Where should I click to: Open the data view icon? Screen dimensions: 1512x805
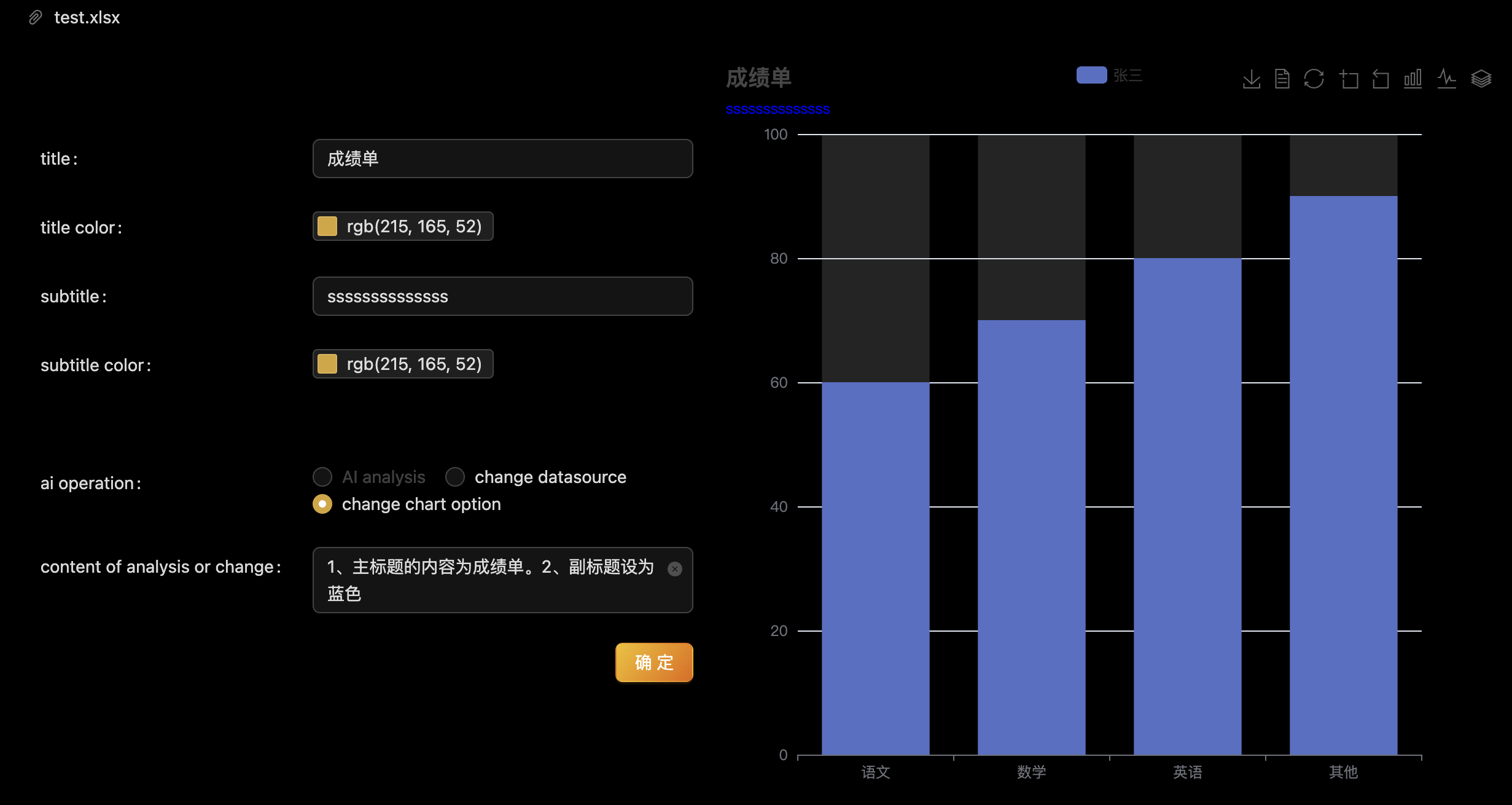click(1282, 79)
